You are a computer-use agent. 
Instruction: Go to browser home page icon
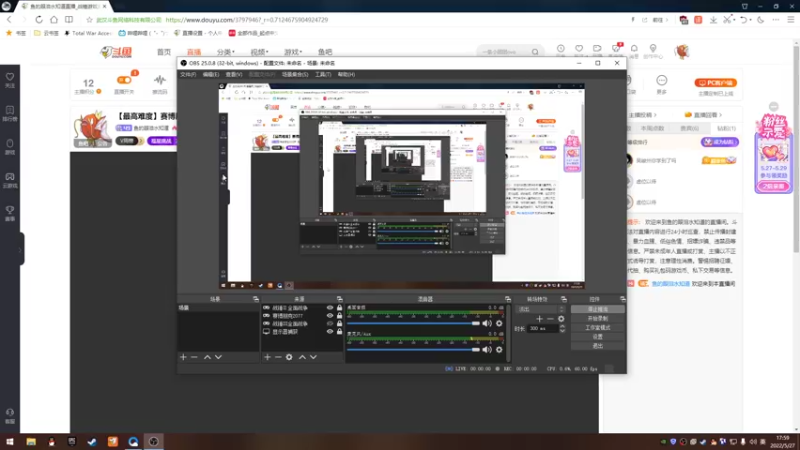pos(54,19)
